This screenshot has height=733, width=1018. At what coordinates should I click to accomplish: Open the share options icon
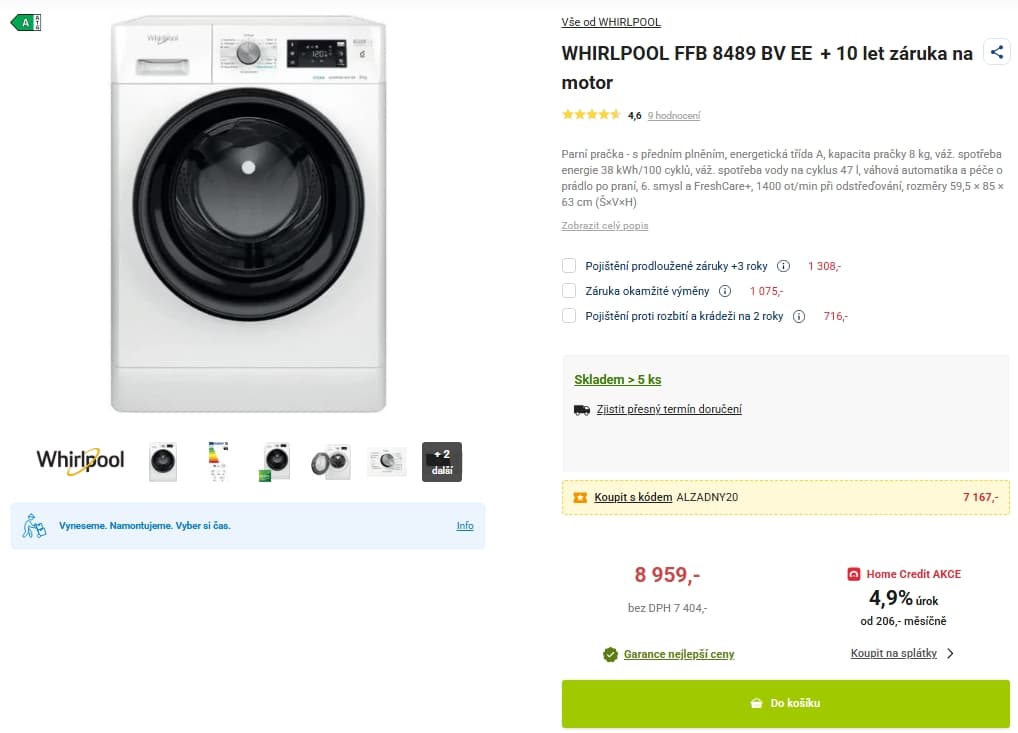click(996, 52)
